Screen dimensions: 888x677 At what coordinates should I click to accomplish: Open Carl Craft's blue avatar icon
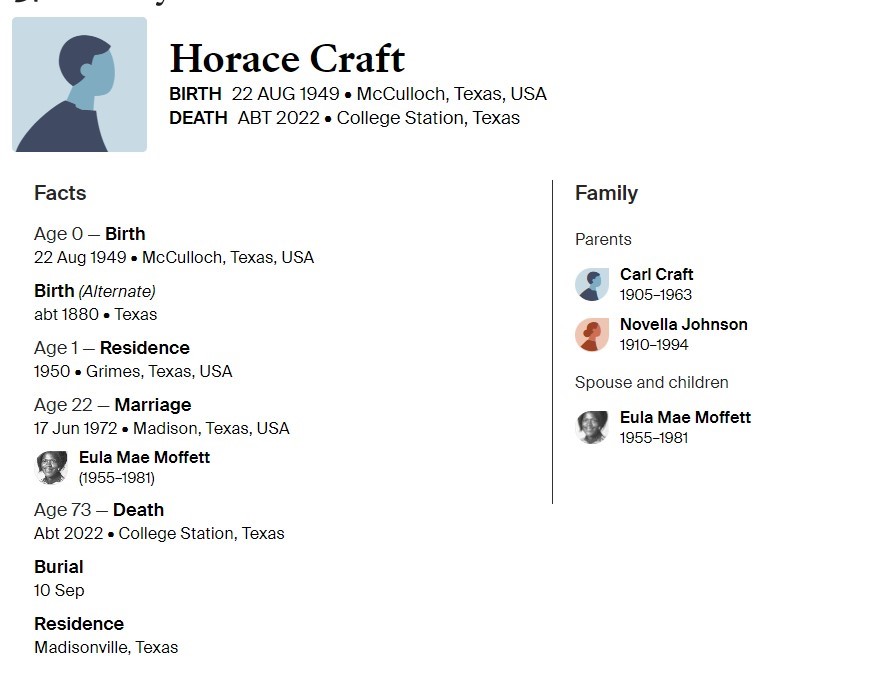592,284
